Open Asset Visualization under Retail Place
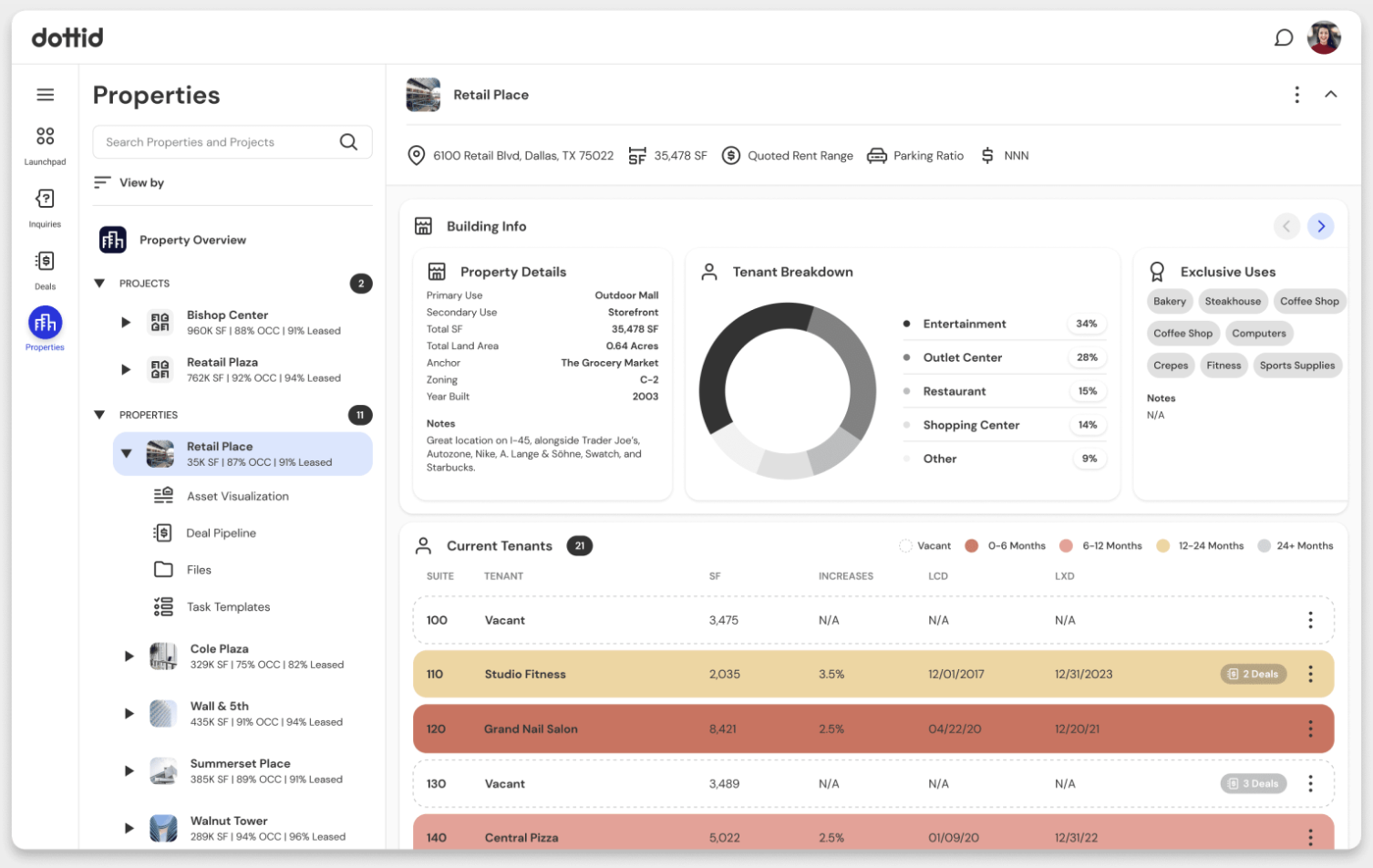The height and width of the screenshot is (868, 1373). pyautogui.click(x=237, y=496)
